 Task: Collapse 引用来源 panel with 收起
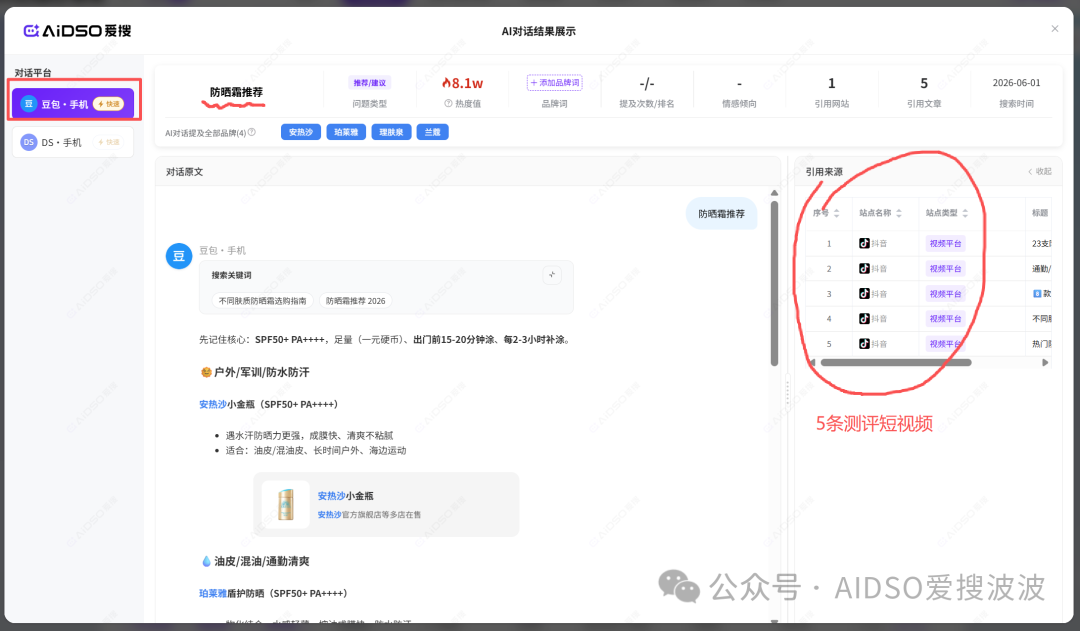pos(1040,172)
